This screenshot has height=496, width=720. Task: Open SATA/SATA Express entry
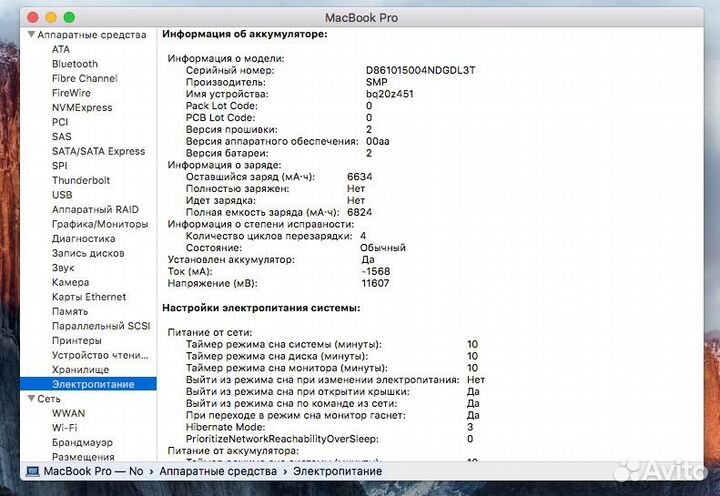(x=98, y=151)
